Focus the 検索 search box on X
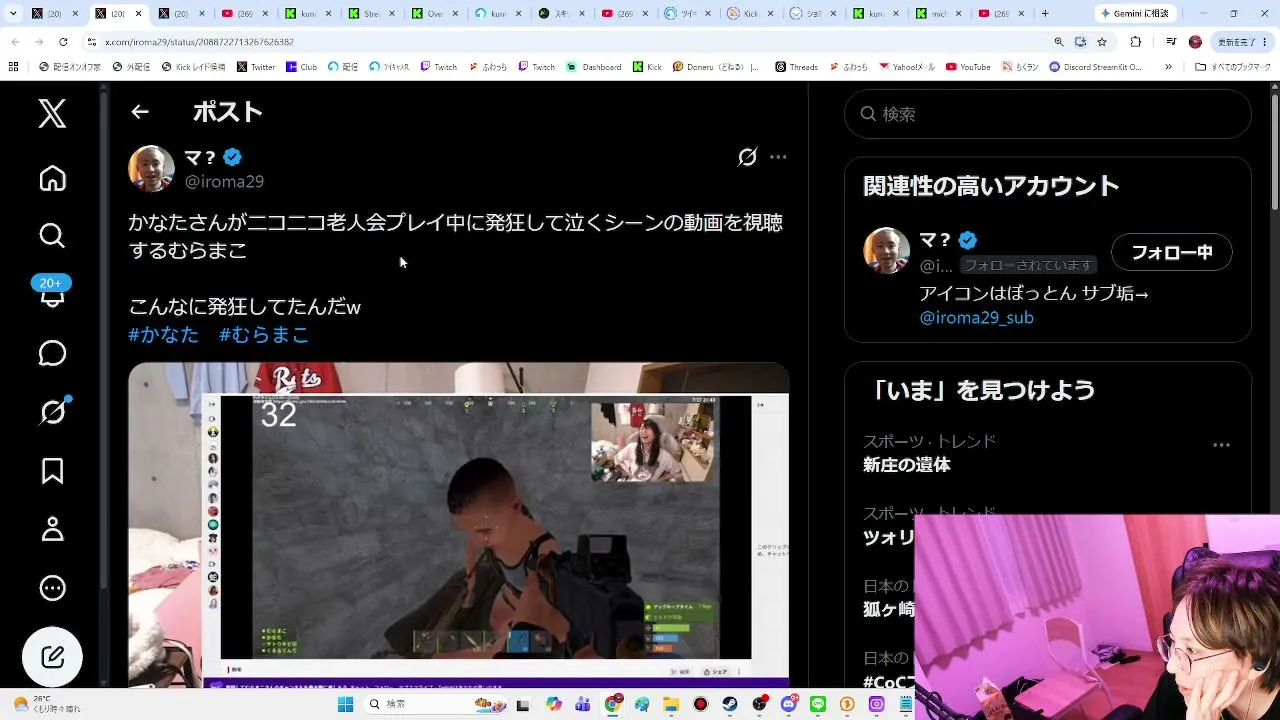The width and height of the screenshot is (1280, 720). click(x=1047, y=114)
